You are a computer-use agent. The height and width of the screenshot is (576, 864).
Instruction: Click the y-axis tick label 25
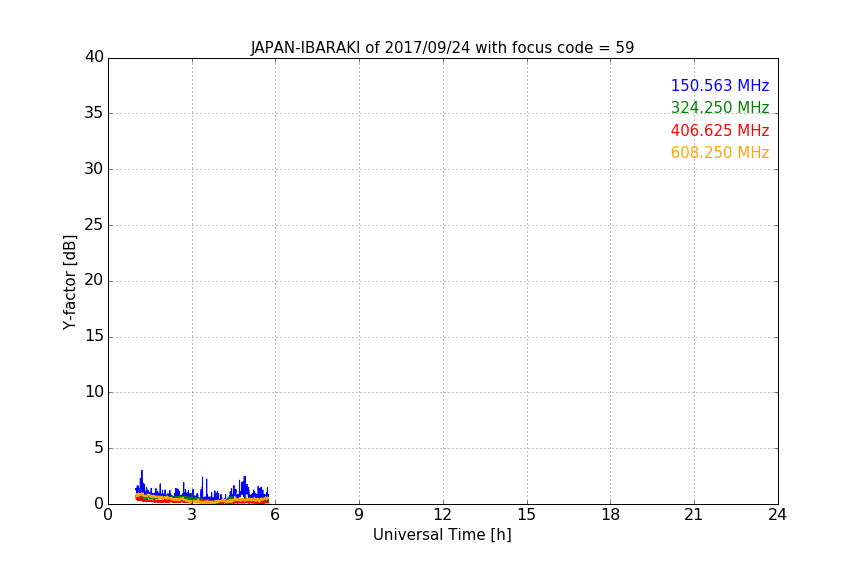coord(94,225)
